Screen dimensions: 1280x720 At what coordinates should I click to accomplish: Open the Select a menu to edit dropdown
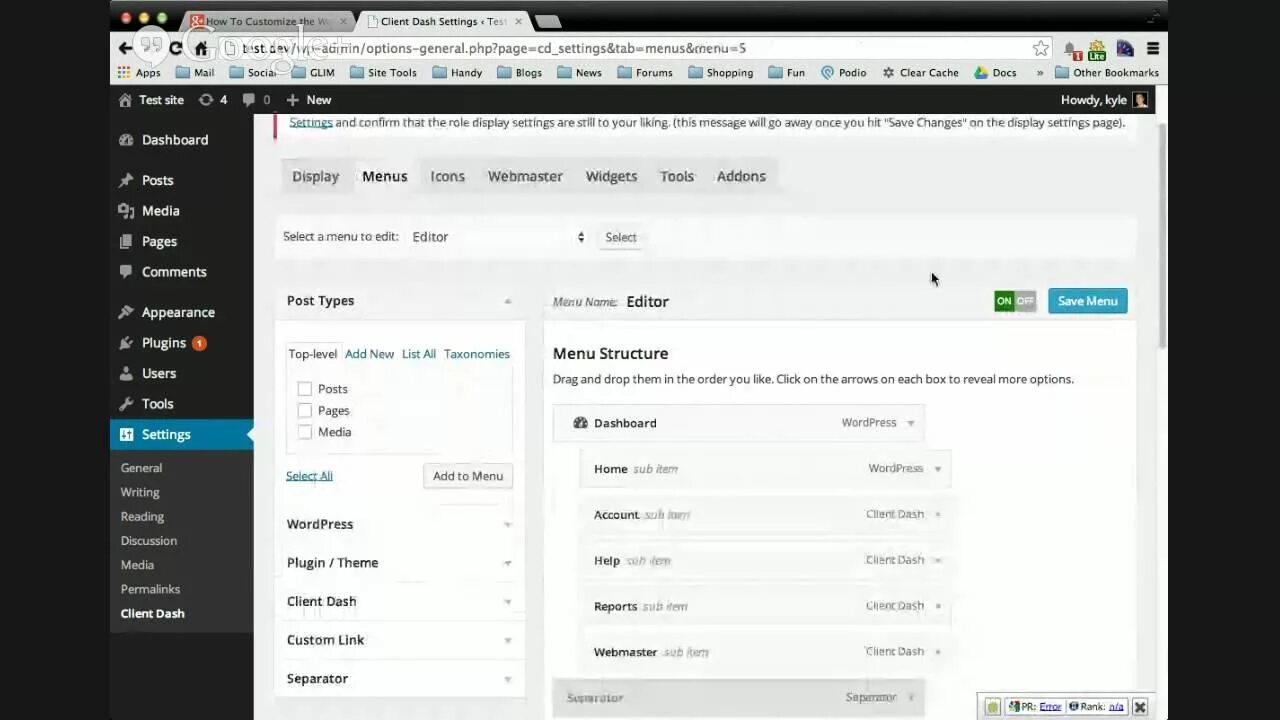coord(498,237)
